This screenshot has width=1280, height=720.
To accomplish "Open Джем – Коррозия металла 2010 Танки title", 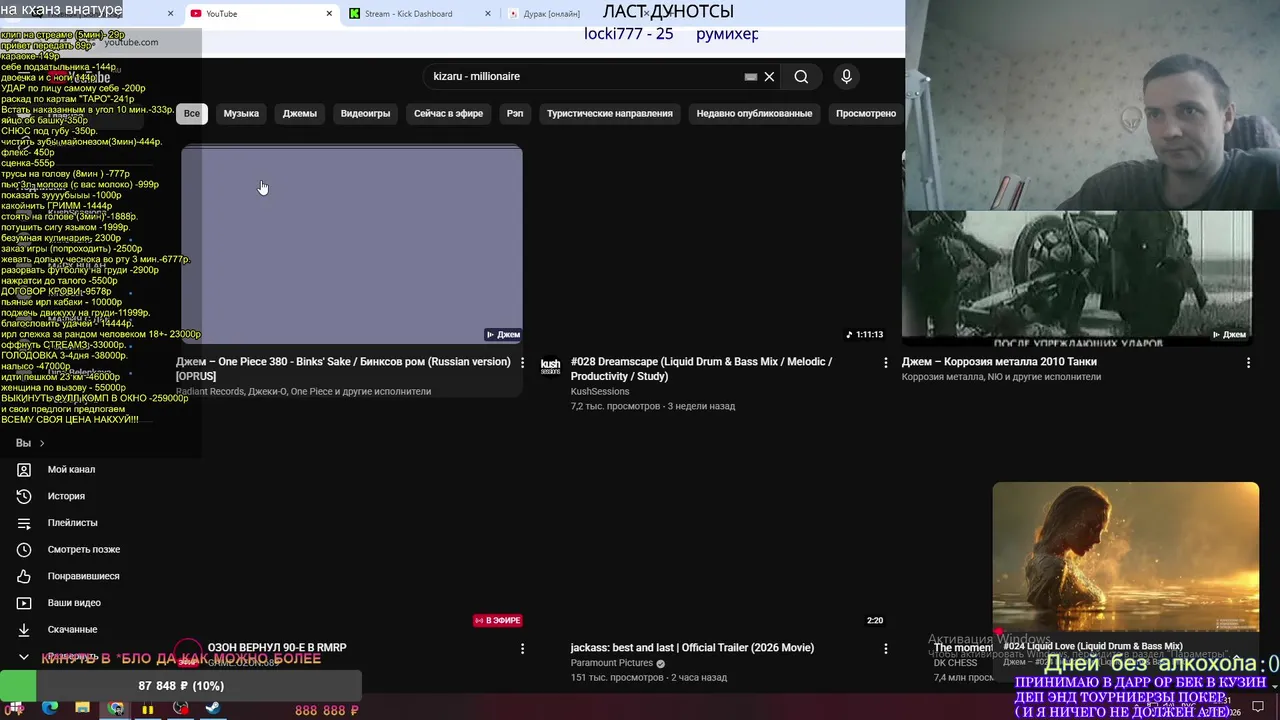I will 999,362.
